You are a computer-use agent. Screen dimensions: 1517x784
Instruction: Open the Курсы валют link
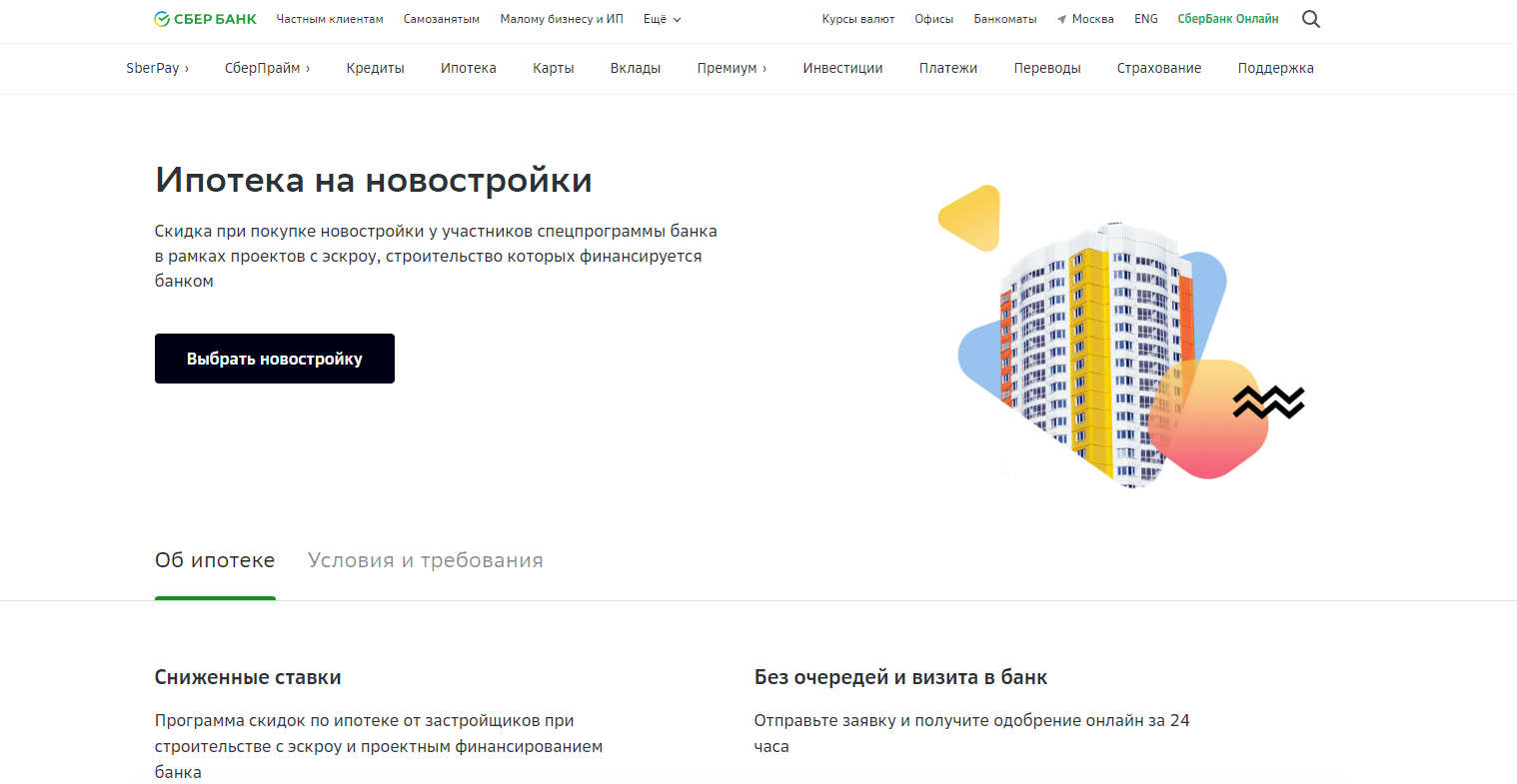[858, 19]
